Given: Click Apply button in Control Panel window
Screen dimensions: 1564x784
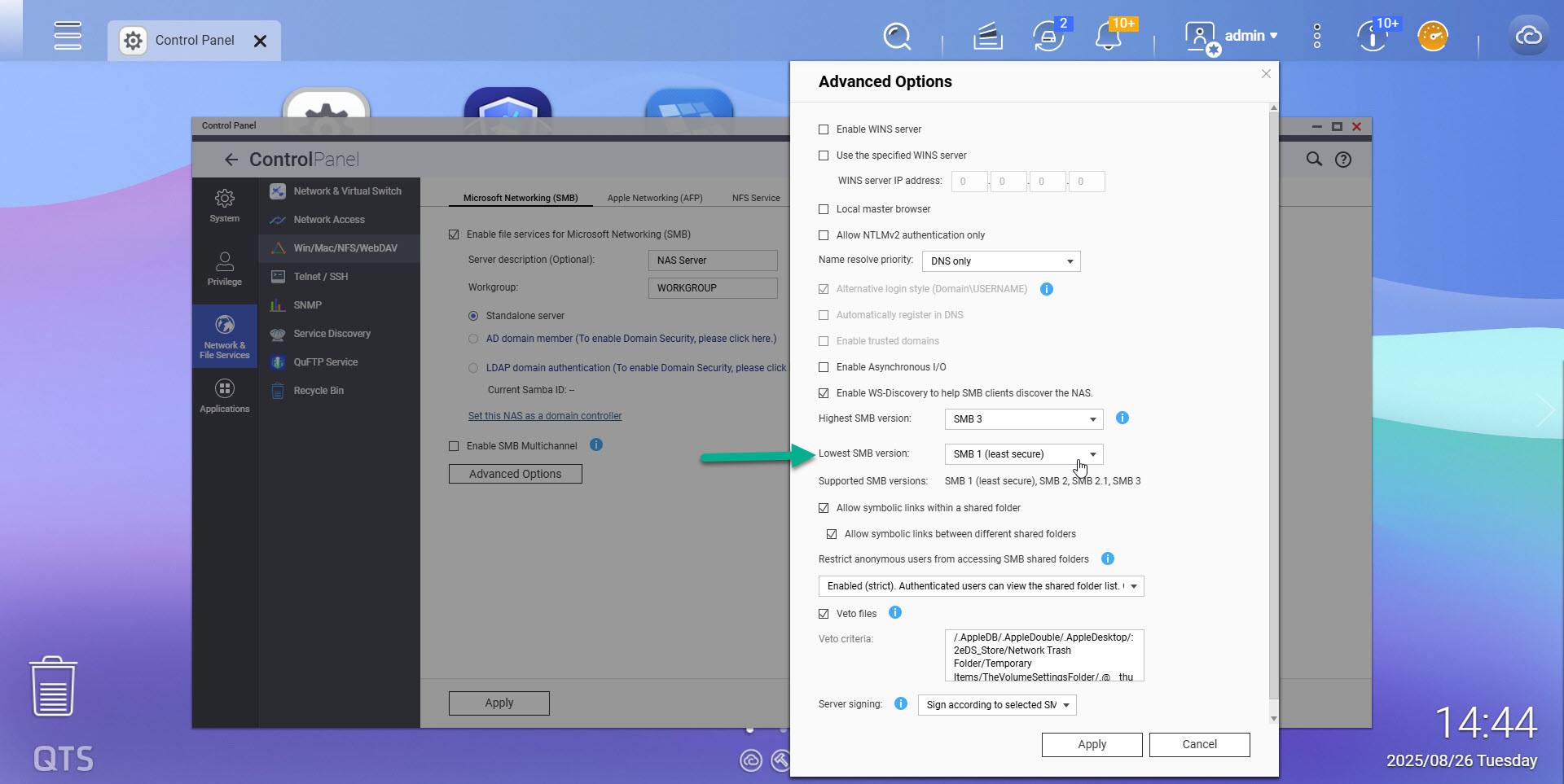Looking at the screenshot, I should click(499, 703).
